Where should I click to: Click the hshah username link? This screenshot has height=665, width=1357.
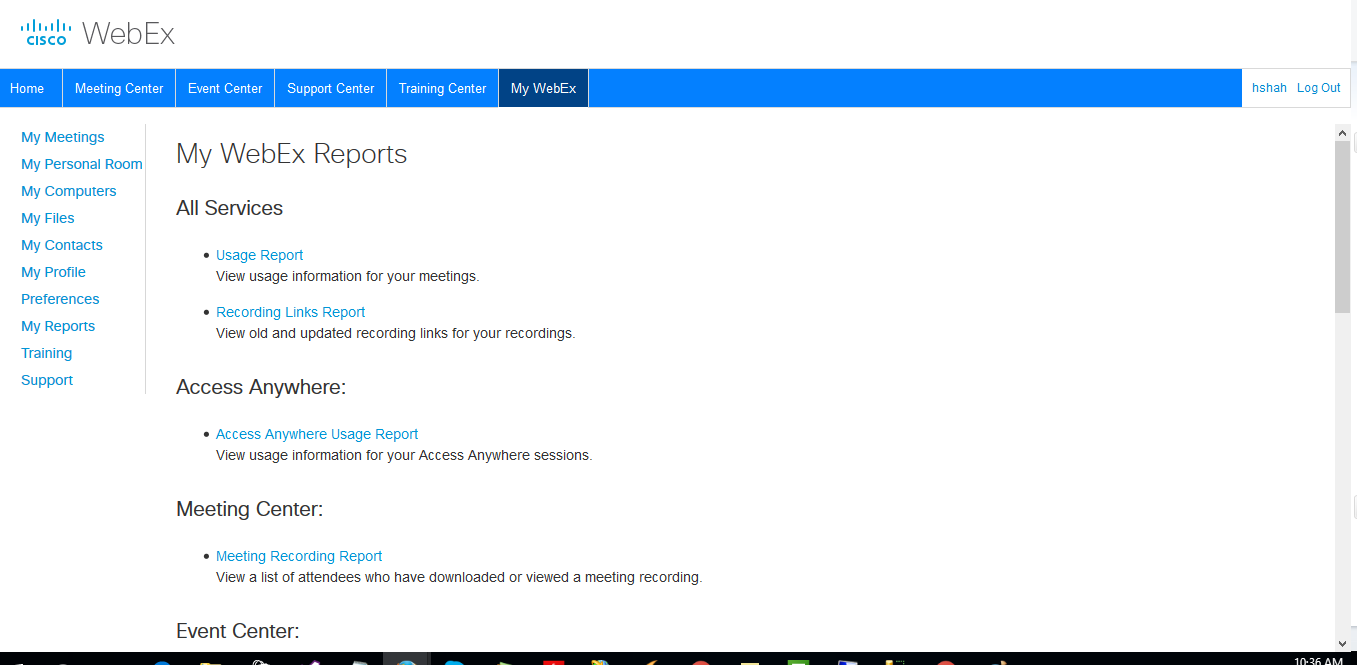point(1268,87)
